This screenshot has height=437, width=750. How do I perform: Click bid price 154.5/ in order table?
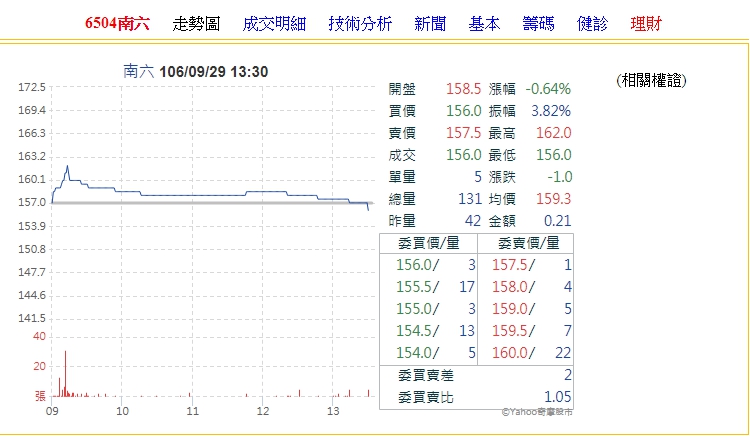[417, 331]
